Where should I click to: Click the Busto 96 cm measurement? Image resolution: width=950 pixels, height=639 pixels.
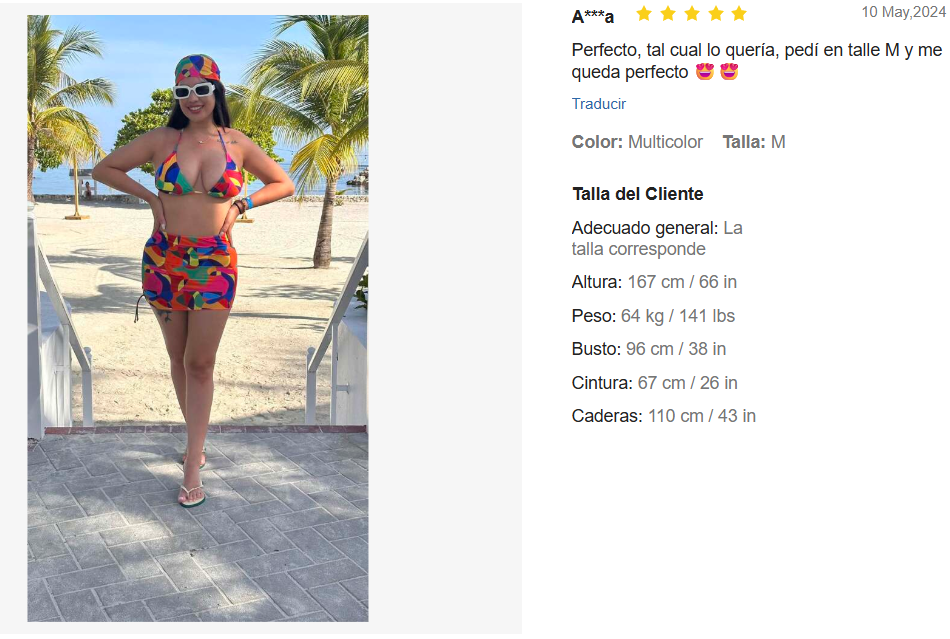point(649,349)
